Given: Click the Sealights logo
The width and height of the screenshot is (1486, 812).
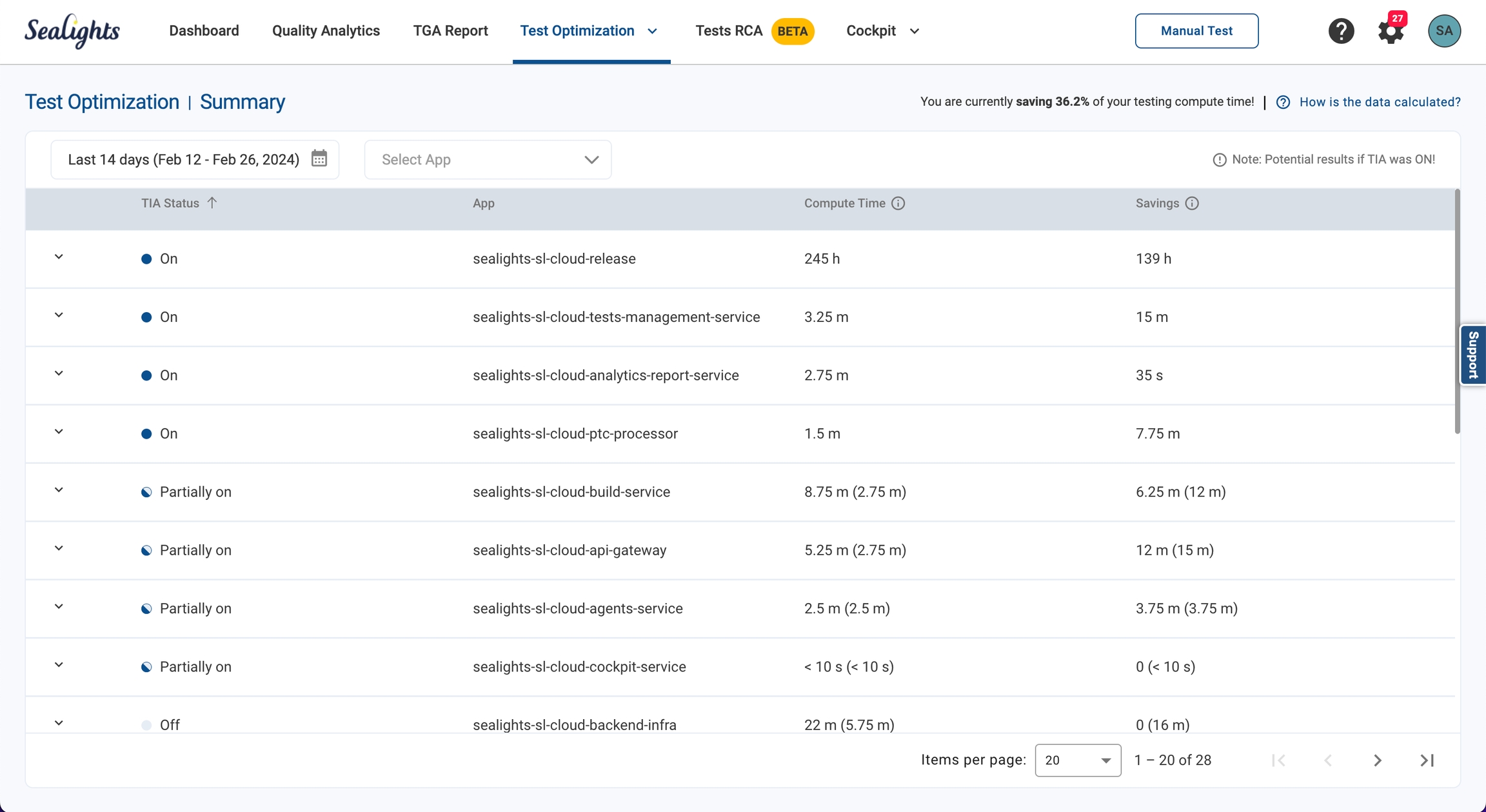Looking at the screenshot, I should tap(72, 31).
